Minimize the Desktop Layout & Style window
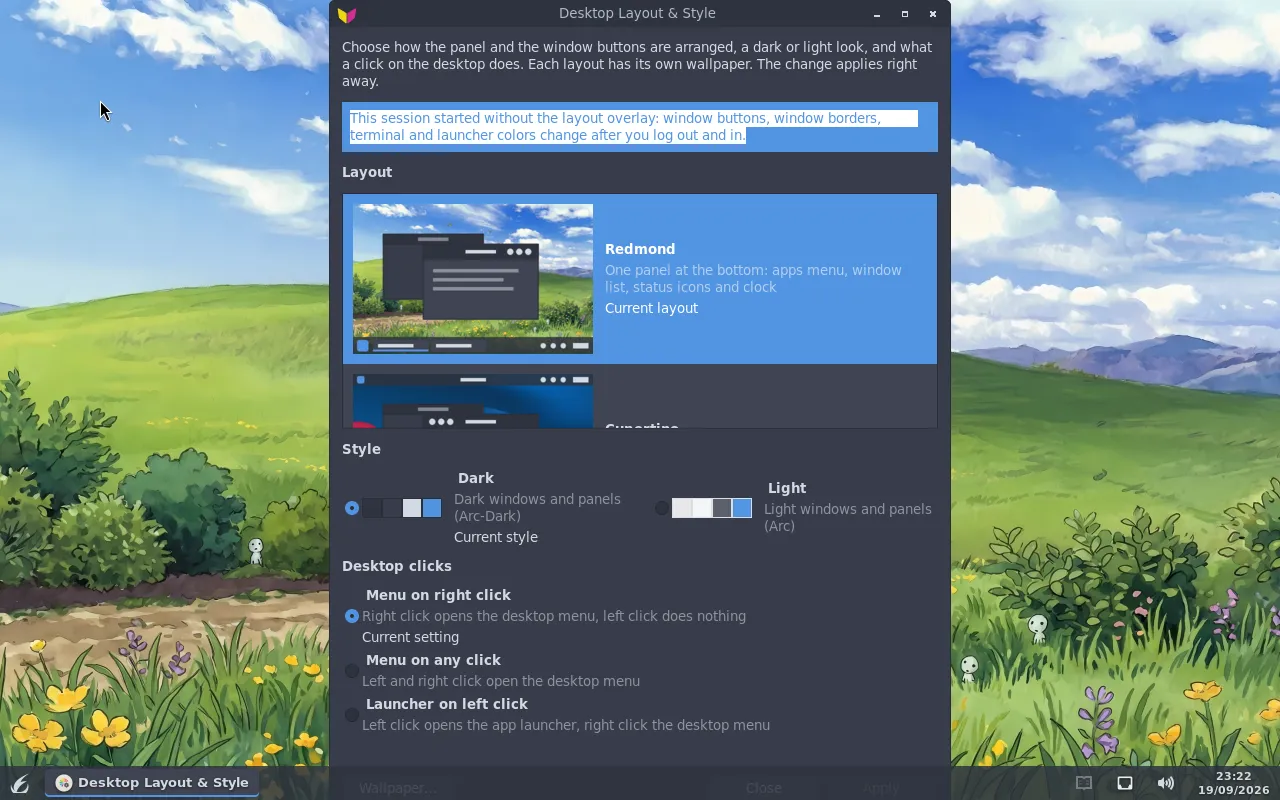1280x800 pixels. point(877,14)
